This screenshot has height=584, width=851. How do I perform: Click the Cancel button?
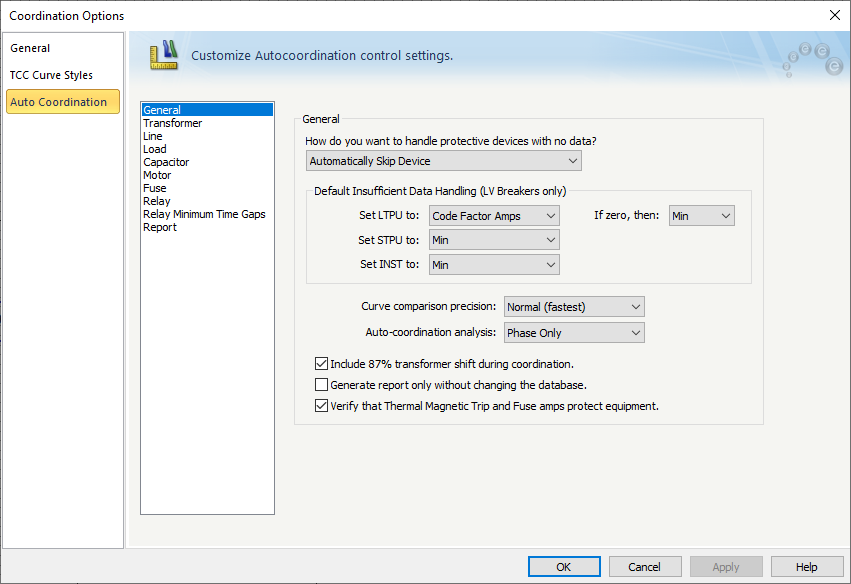[x=644, y=567]
